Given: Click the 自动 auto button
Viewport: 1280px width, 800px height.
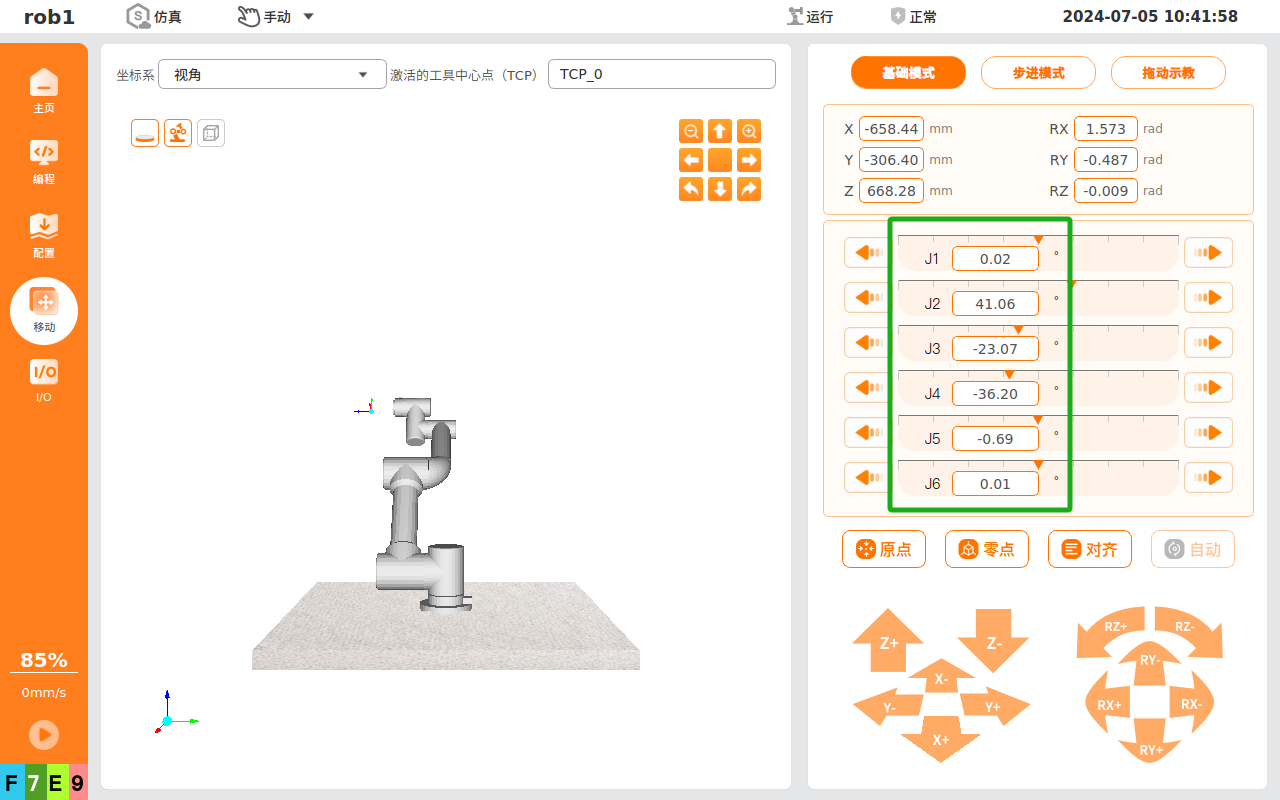Looking at the screenshot, I should (1193, 549).
